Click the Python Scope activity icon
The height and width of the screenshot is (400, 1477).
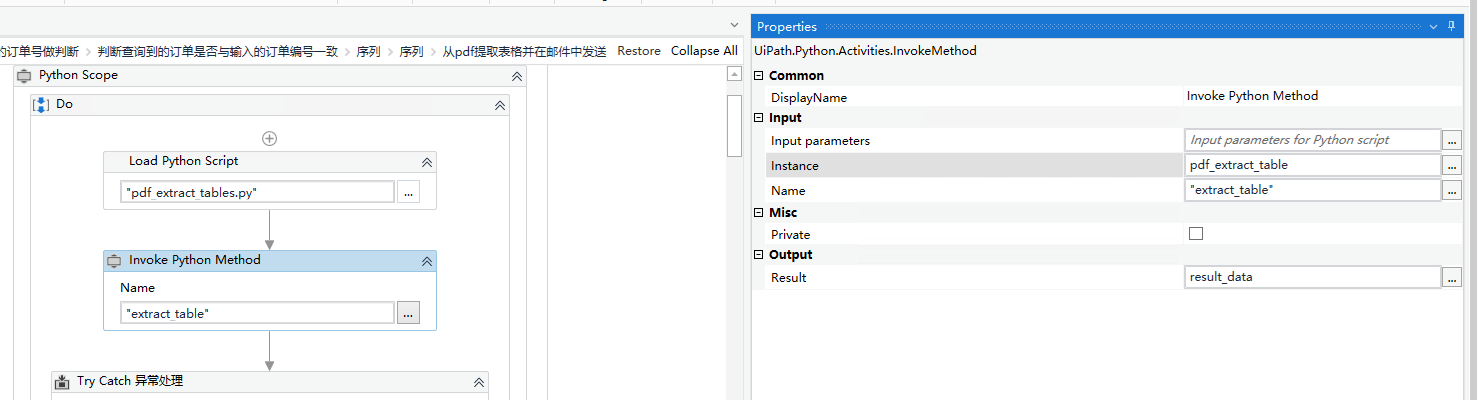click(24, 76)
